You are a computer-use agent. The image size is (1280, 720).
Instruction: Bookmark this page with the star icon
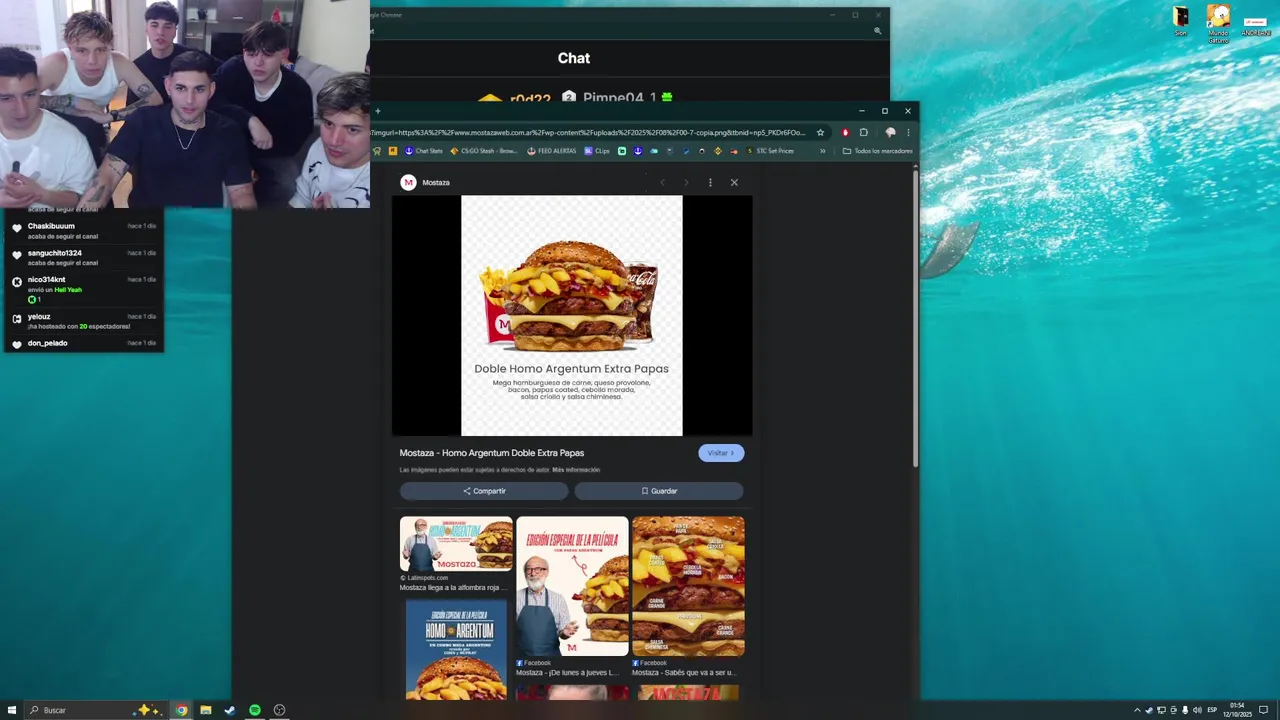point(820,132)
